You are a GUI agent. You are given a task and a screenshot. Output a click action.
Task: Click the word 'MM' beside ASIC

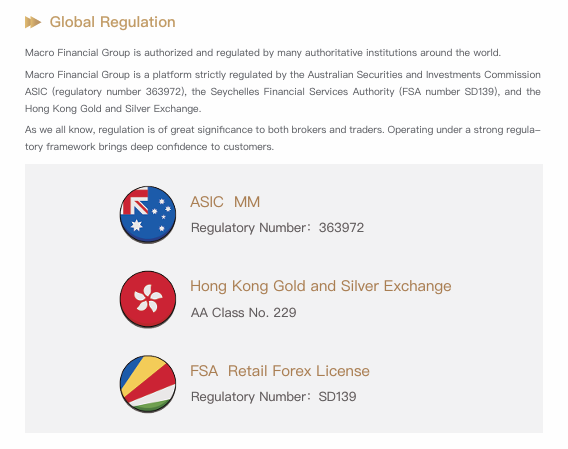[247, 202]
